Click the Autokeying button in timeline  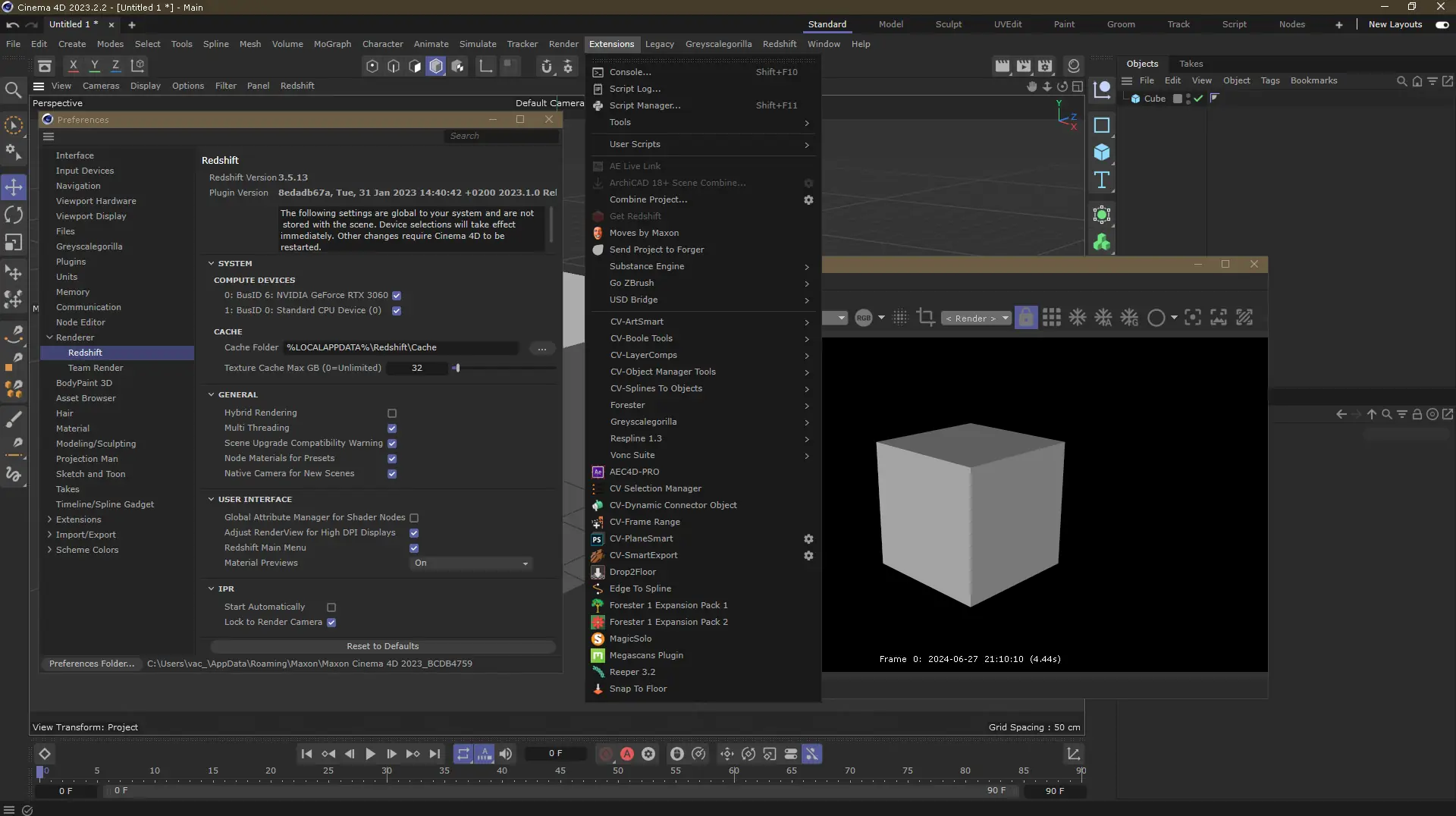coord(627,754)
